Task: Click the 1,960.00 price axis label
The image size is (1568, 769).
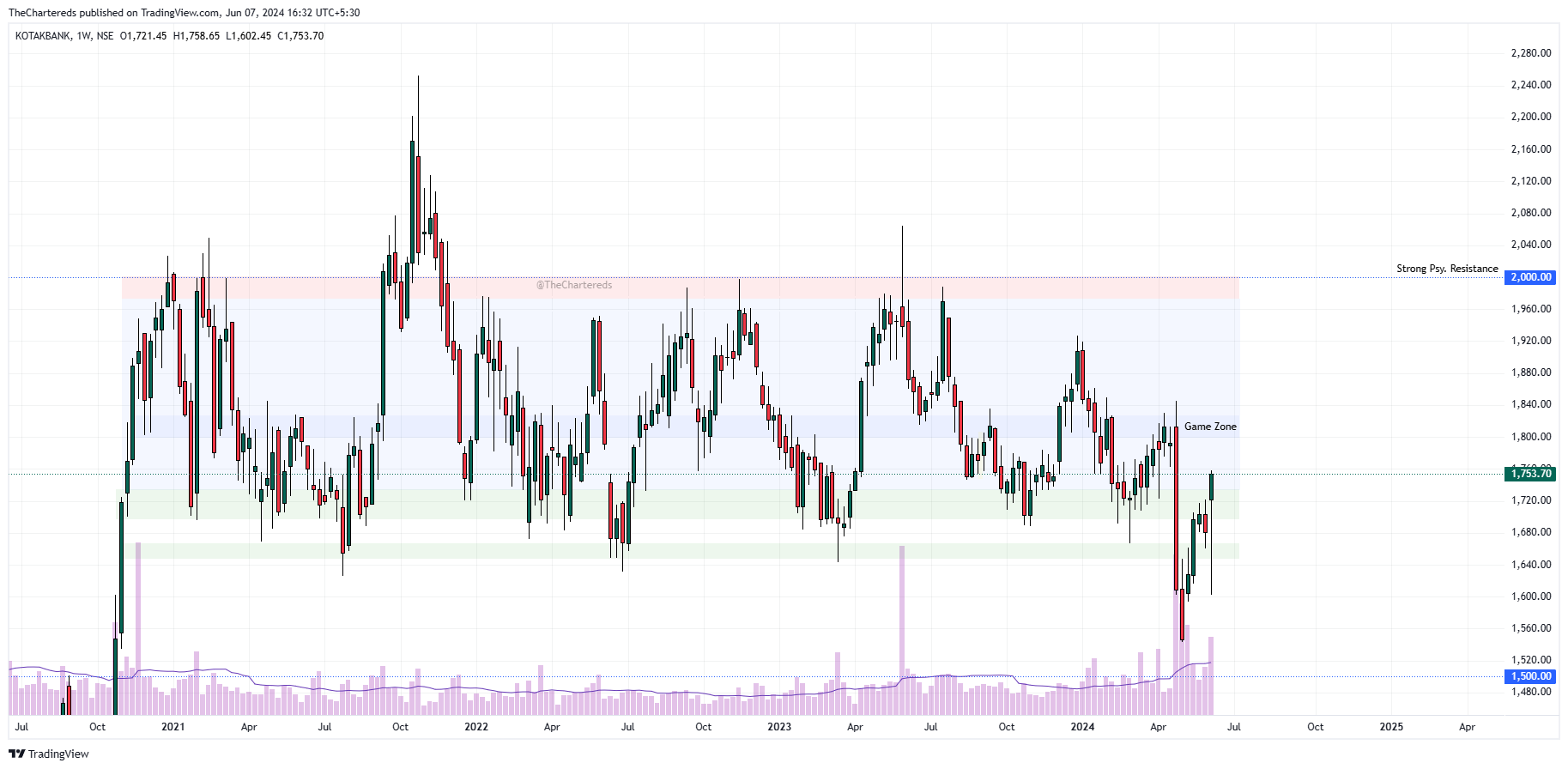Action: 1531,309
